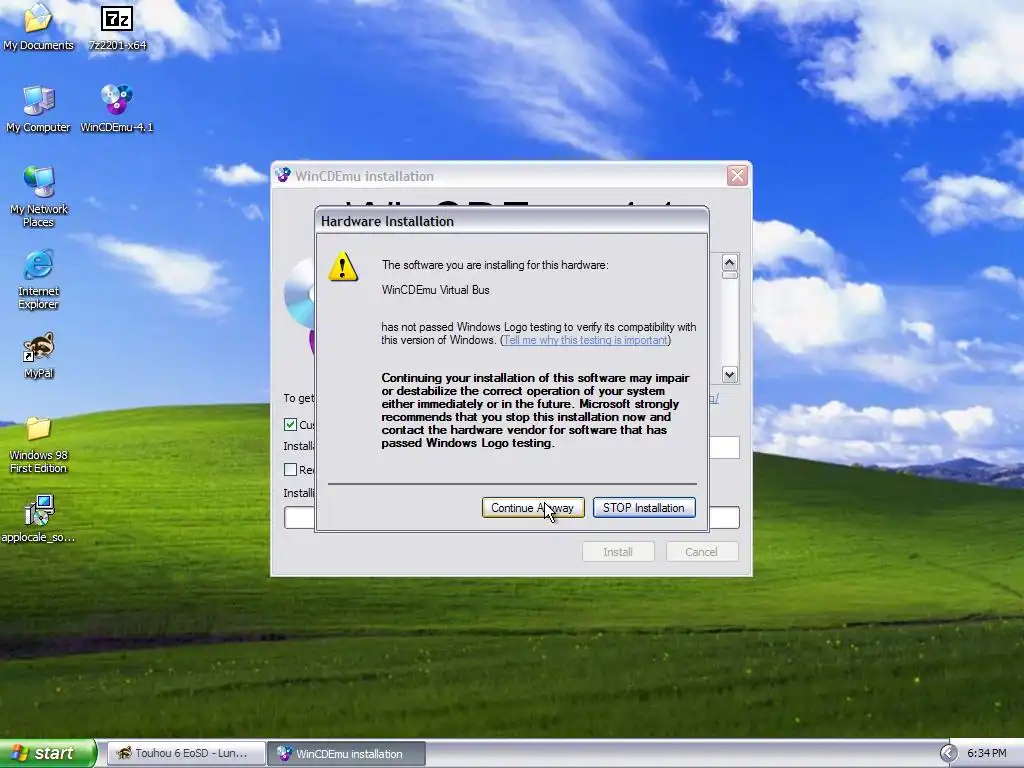
Task: Select the 7z2201-x64 installer icon
Action: pos(117,26)
